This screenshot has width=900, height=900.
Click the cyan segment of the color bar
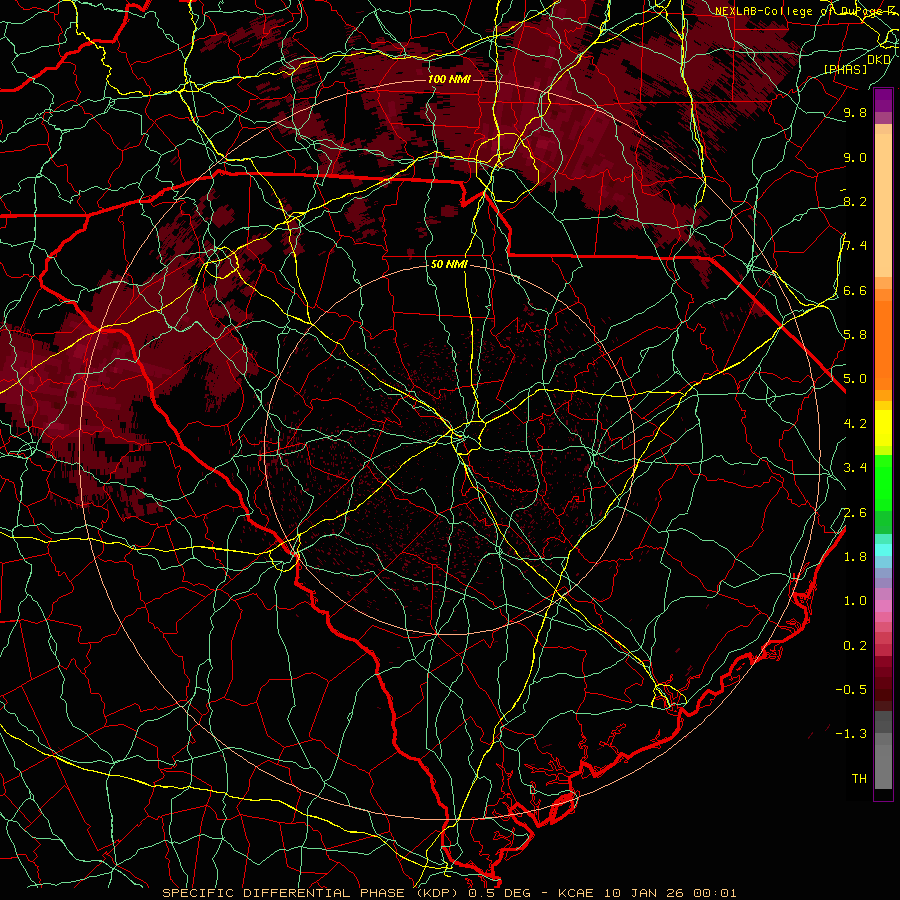pyautogui.click(x=883, y=550)
